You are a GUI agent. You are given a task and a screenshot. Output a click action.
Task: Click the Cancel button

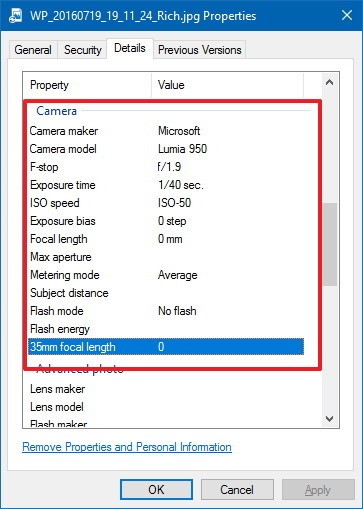pyautogui.click(x=237, y=490)
